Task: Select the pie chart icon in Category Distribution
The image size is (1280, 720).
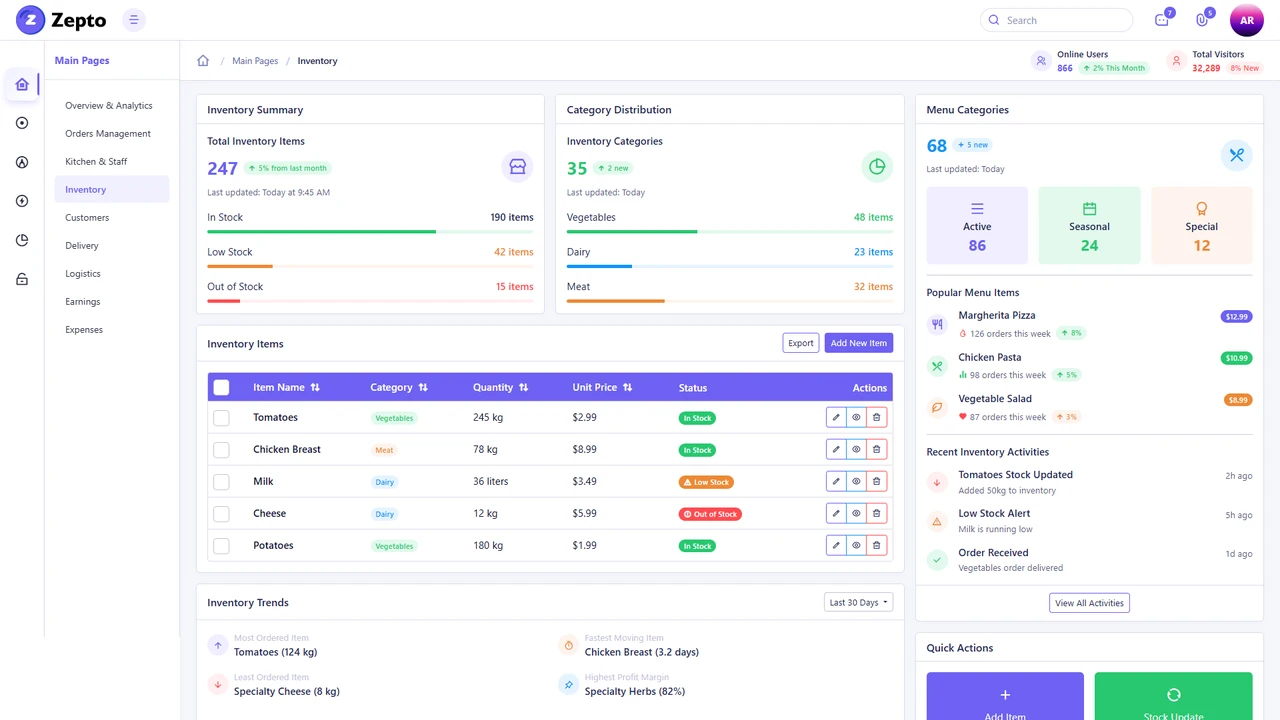Action: pos(877,167)
